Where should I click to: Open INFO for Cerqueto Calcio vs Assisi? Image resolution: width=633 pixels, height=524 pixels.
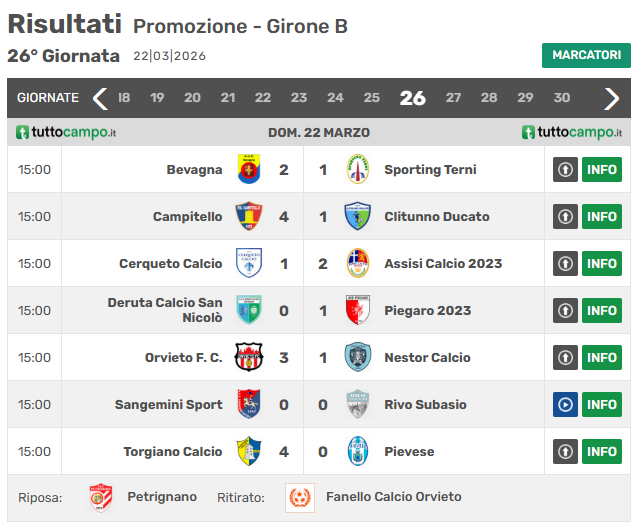602,264
